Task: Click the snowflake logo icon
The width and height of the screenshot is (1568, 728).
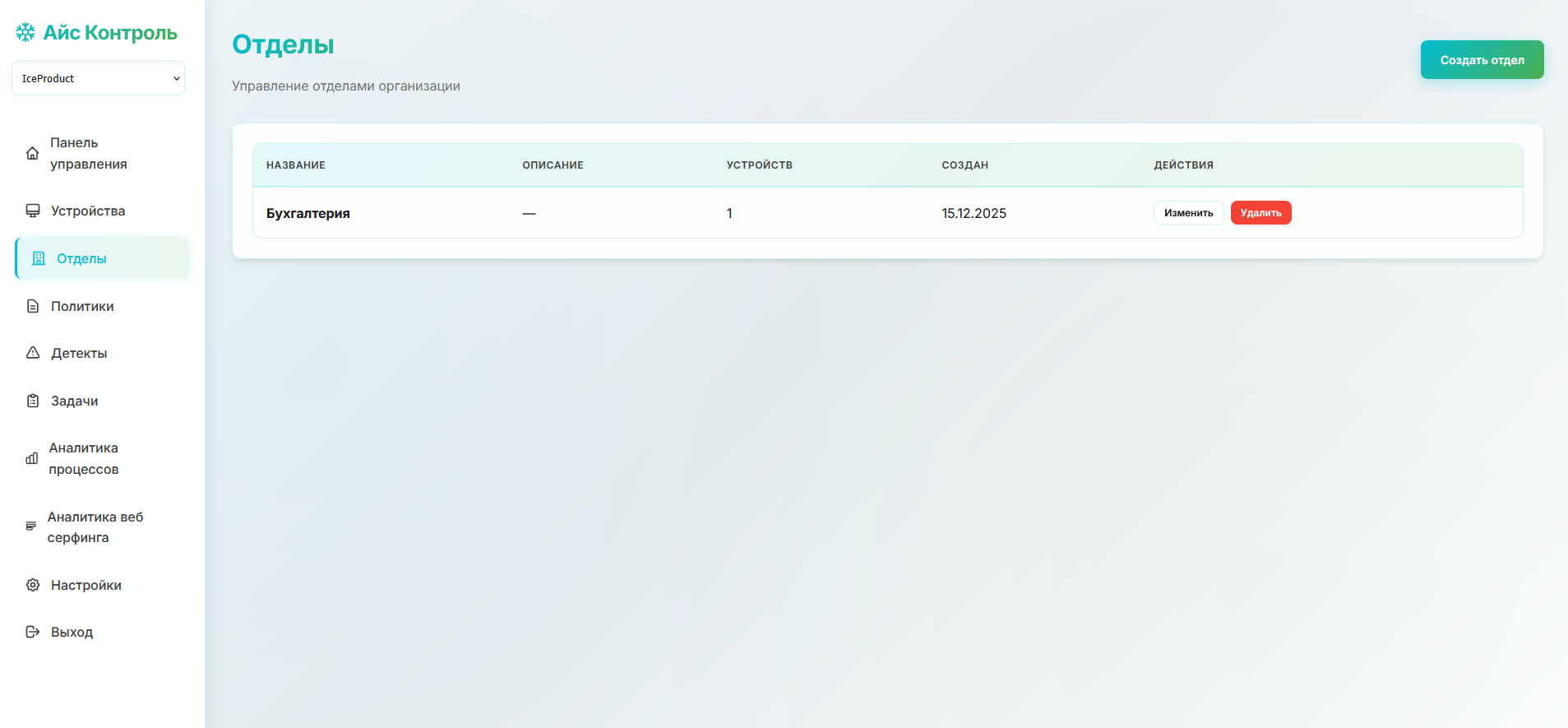Action: click(25, 32)
